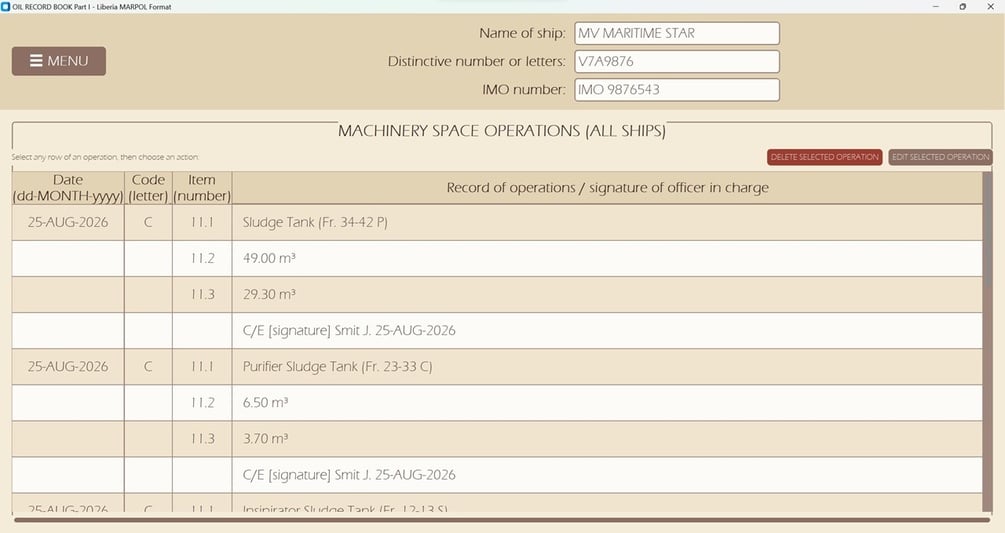
Task: Open the MENU button
Action: click(x=59, y=61)
